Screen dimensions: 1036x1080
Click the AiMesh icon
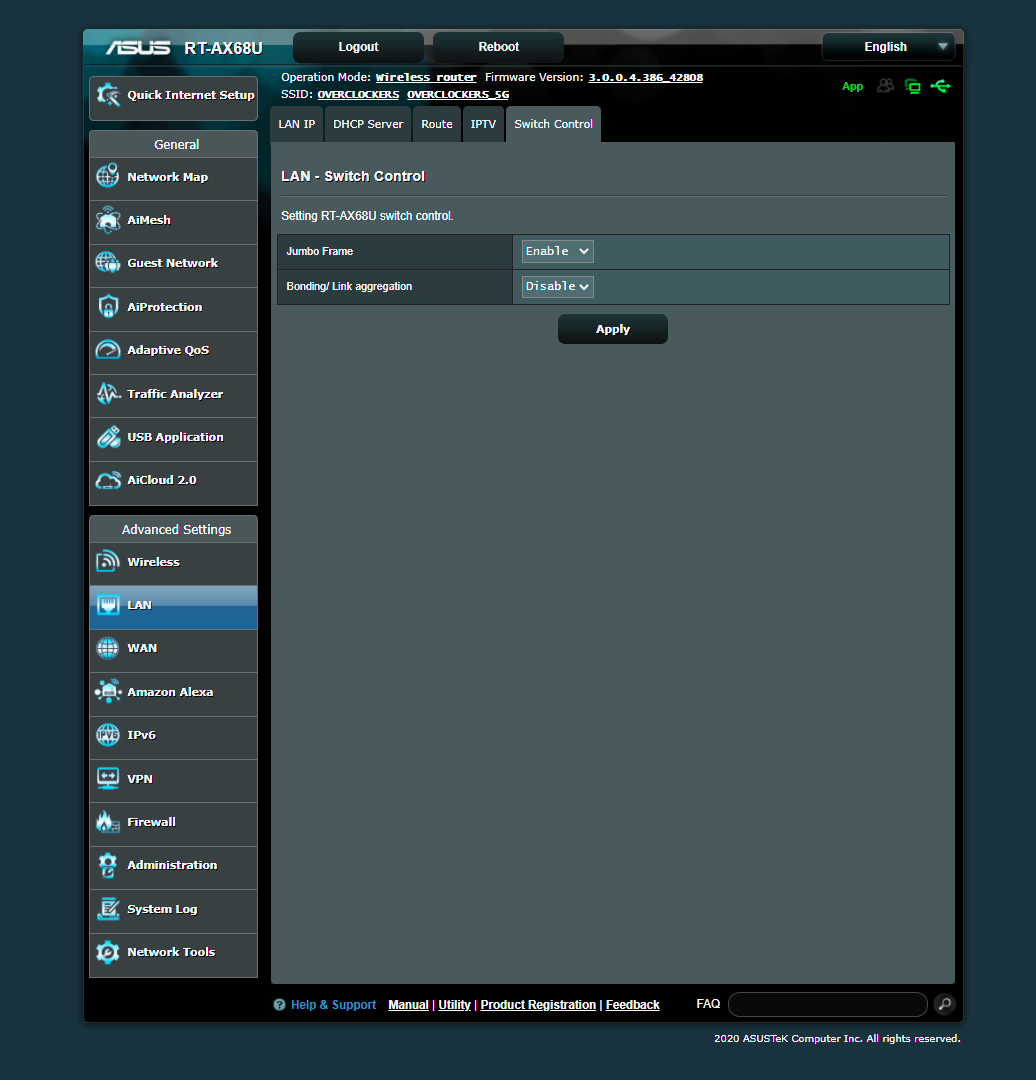108,220
